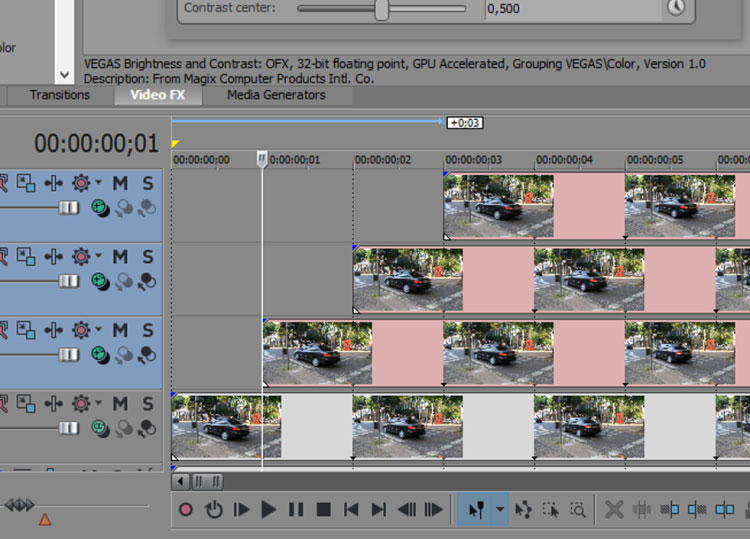This screenshot has height=539, width=750.
Task: Click the timeline playhead cursor handle
Action: tap(262, 159)
